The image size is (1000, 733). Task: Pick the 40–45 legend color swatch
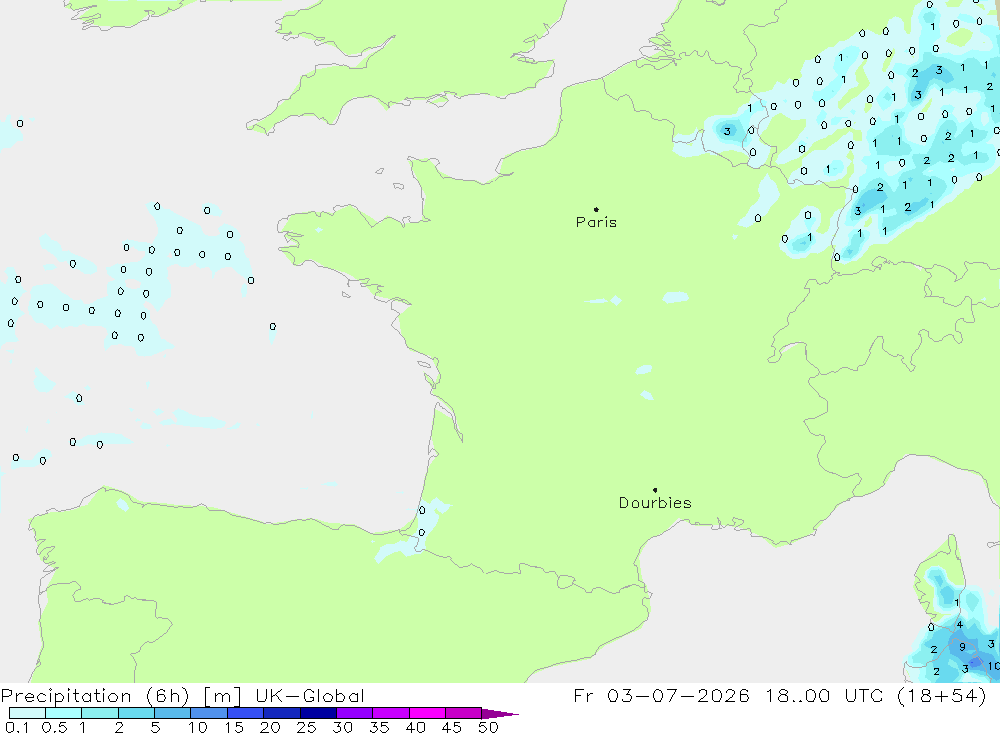[427, 713]
